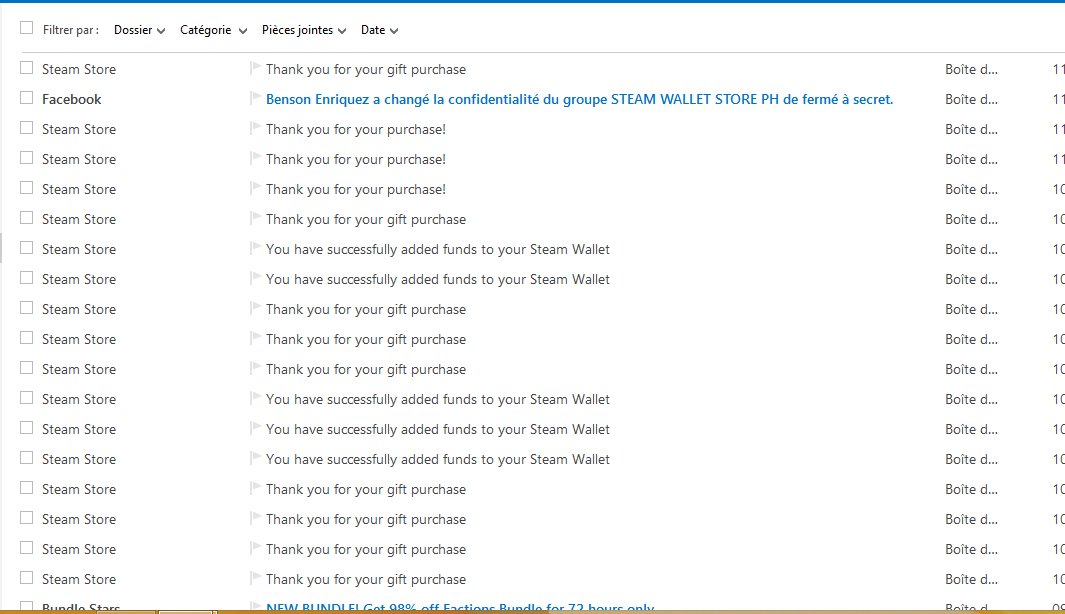Open the gift purchase email above the Facebook row

pos(365,69)
